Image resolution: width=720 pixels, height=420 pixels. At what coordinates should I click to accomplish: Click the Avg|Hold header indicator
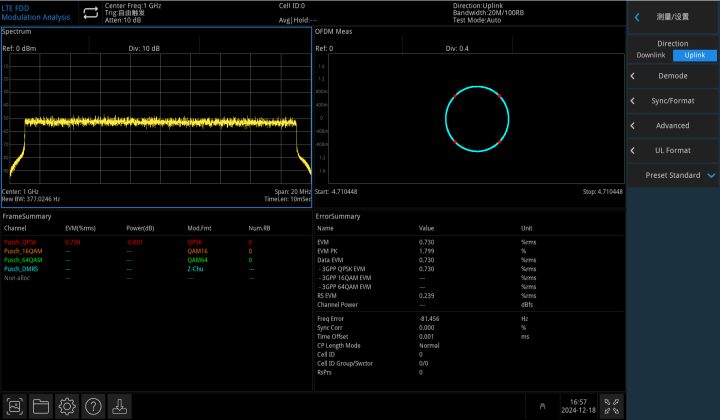point(297,20)
